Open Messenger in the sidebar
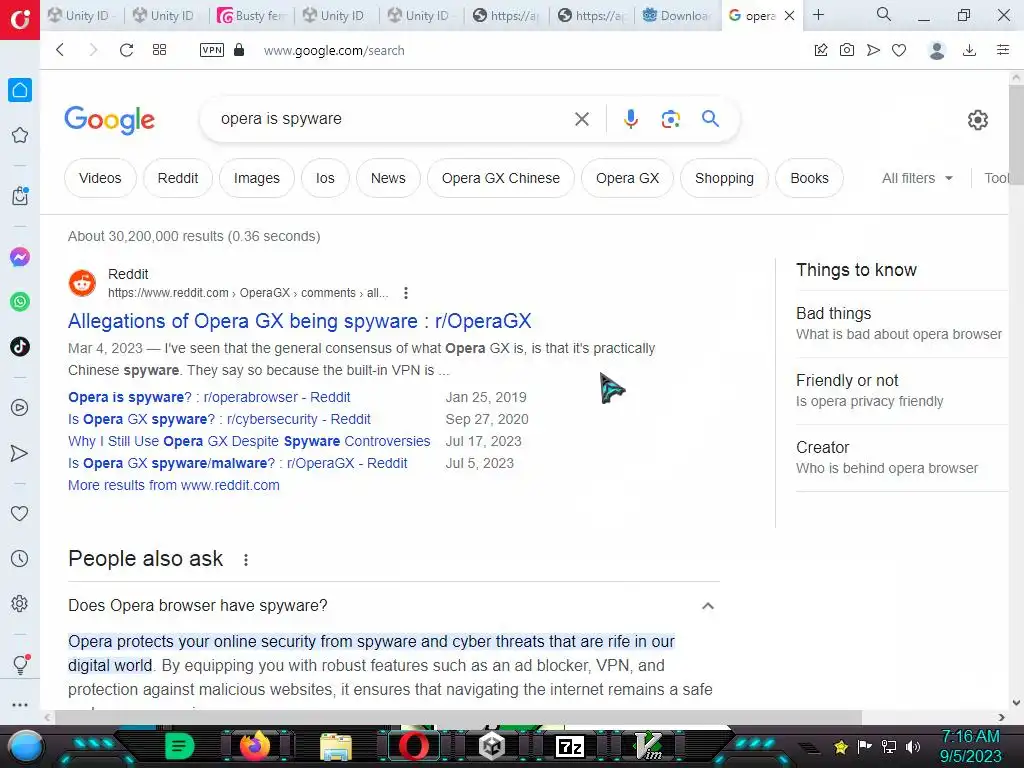 [x=20, y=257]
